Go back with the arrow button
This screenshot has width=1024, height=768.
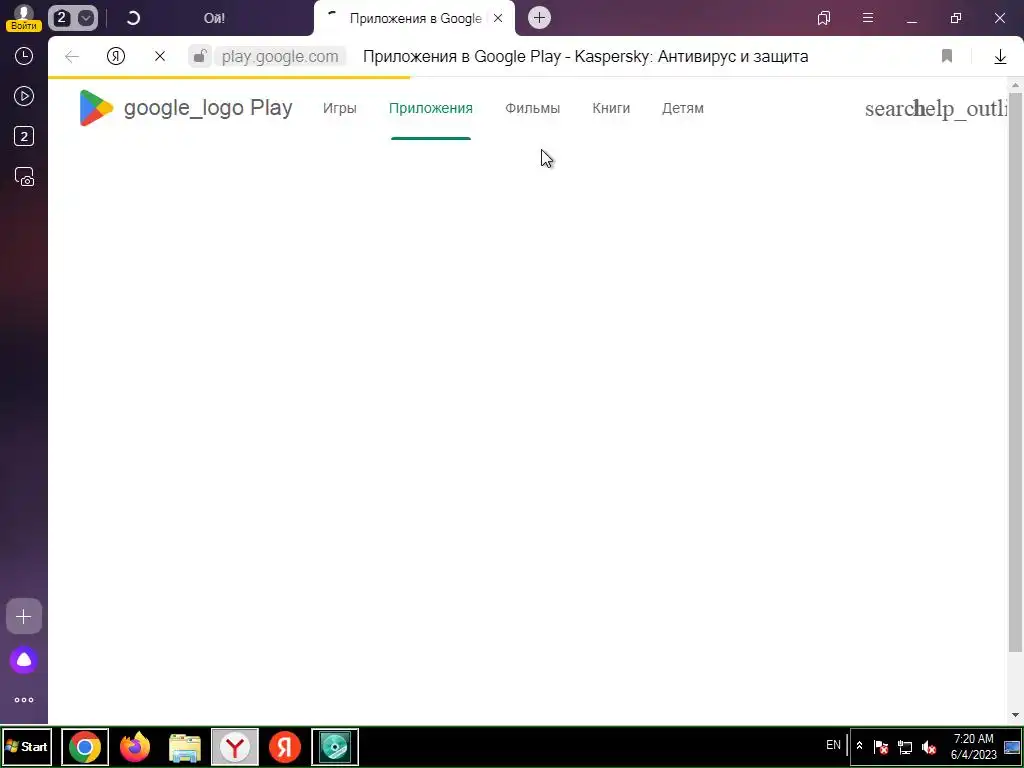pos(72,57)
